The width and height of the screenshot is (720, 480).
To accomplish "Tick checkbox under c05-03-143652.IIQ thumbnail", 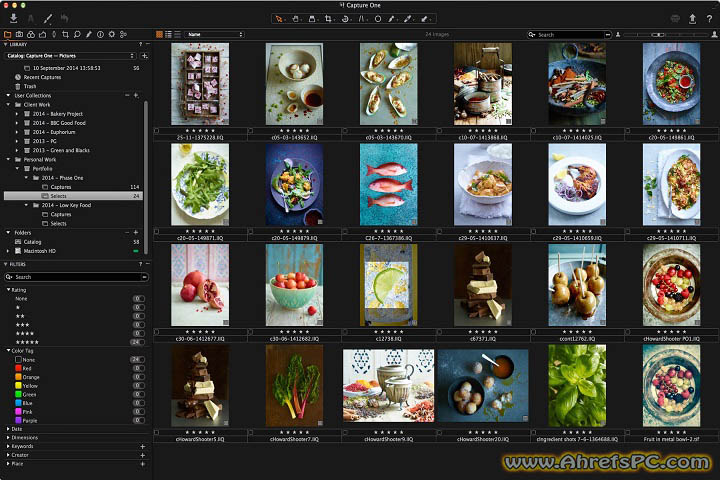I will pos(251,131).
